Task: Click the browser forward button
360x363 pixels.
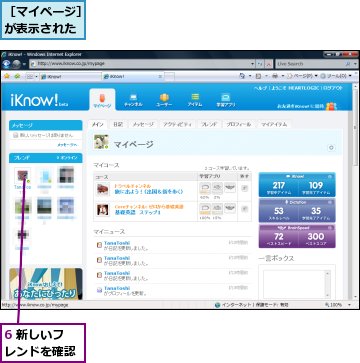Action: coord(17,64)
